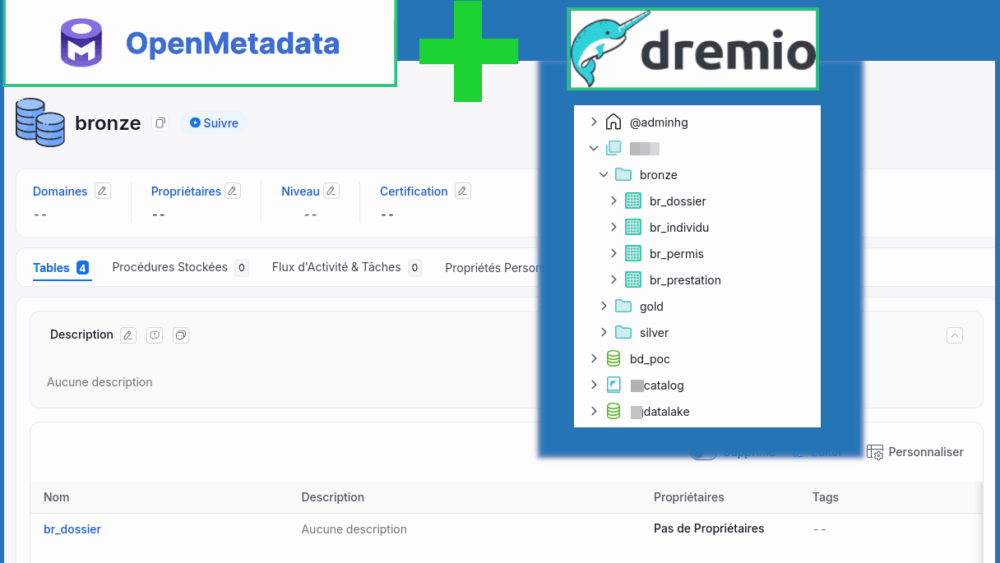
Task: Edit the Domaines field
Action: tap(102, 191)
